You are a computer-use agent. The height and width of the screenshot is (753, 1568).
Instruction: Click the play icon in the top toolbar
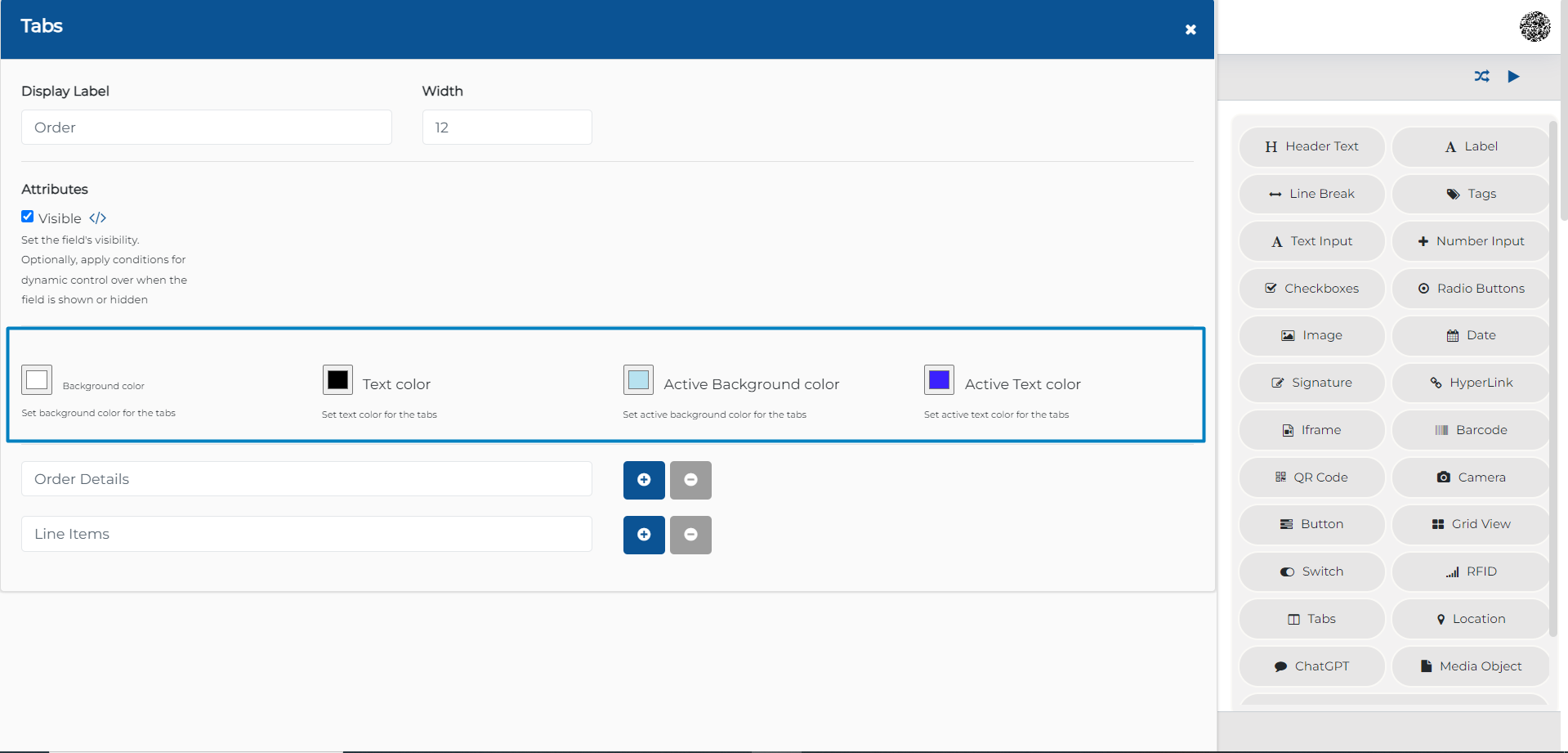(x=1513, y=76)
